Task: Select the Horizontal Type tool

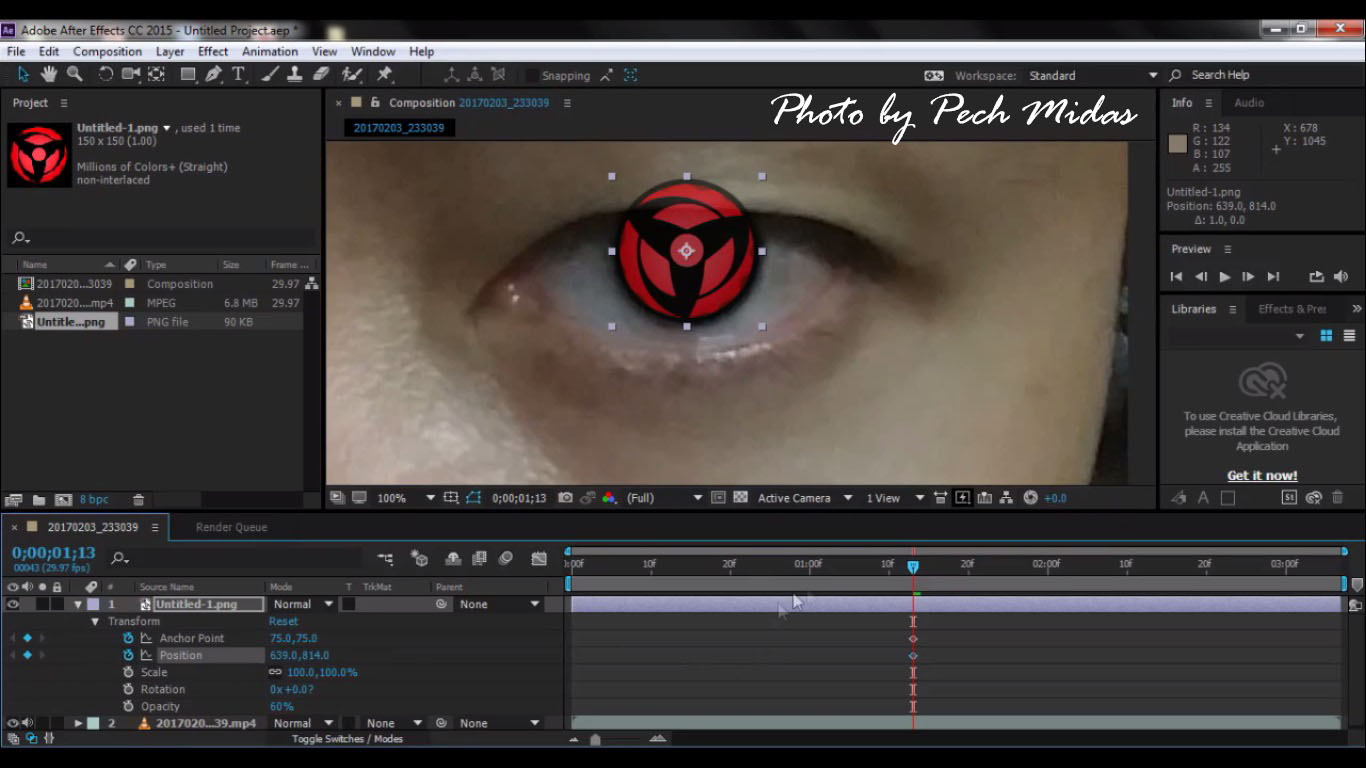Action: [x=238, y=74]
